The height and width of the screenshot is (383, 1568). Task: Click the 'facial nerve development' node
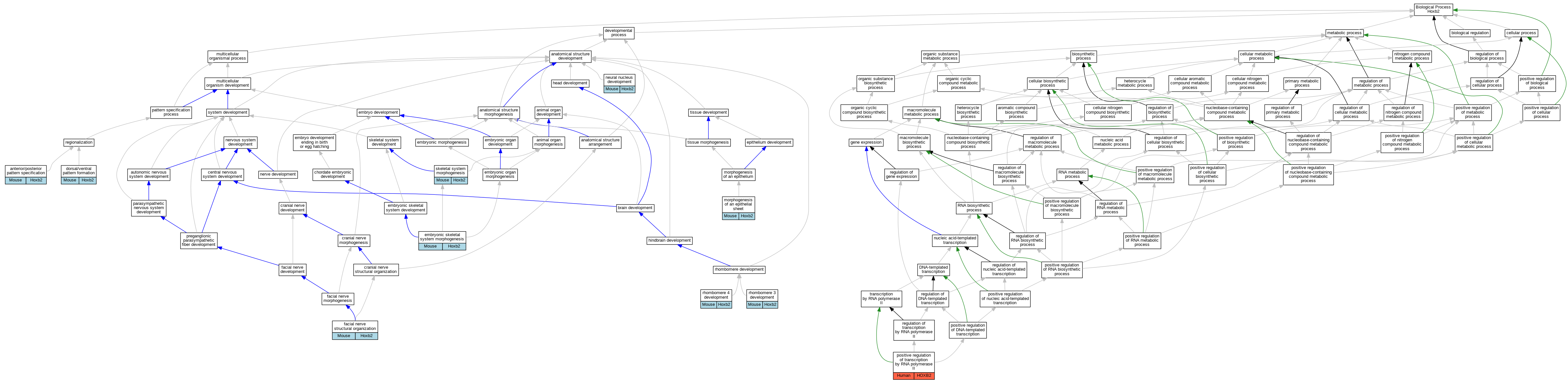point(293,270)
